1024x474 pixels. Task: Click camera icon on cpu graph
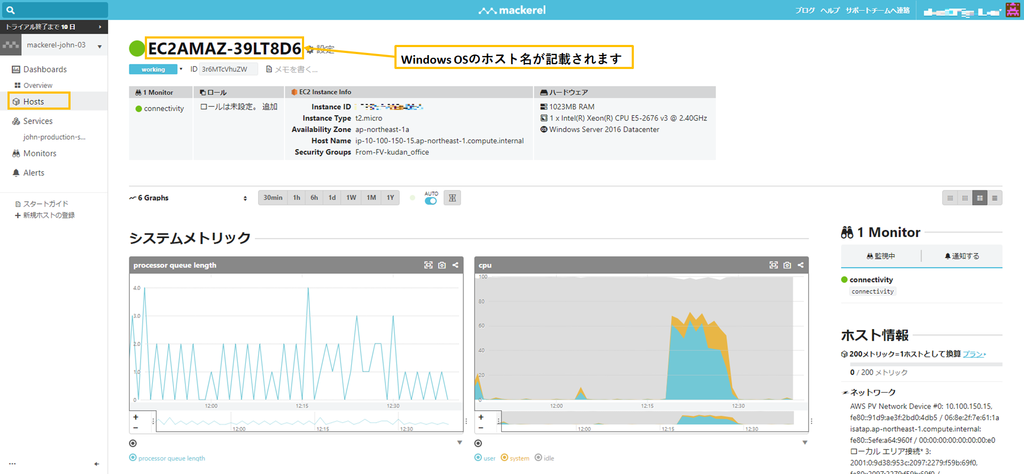point(788,265)
